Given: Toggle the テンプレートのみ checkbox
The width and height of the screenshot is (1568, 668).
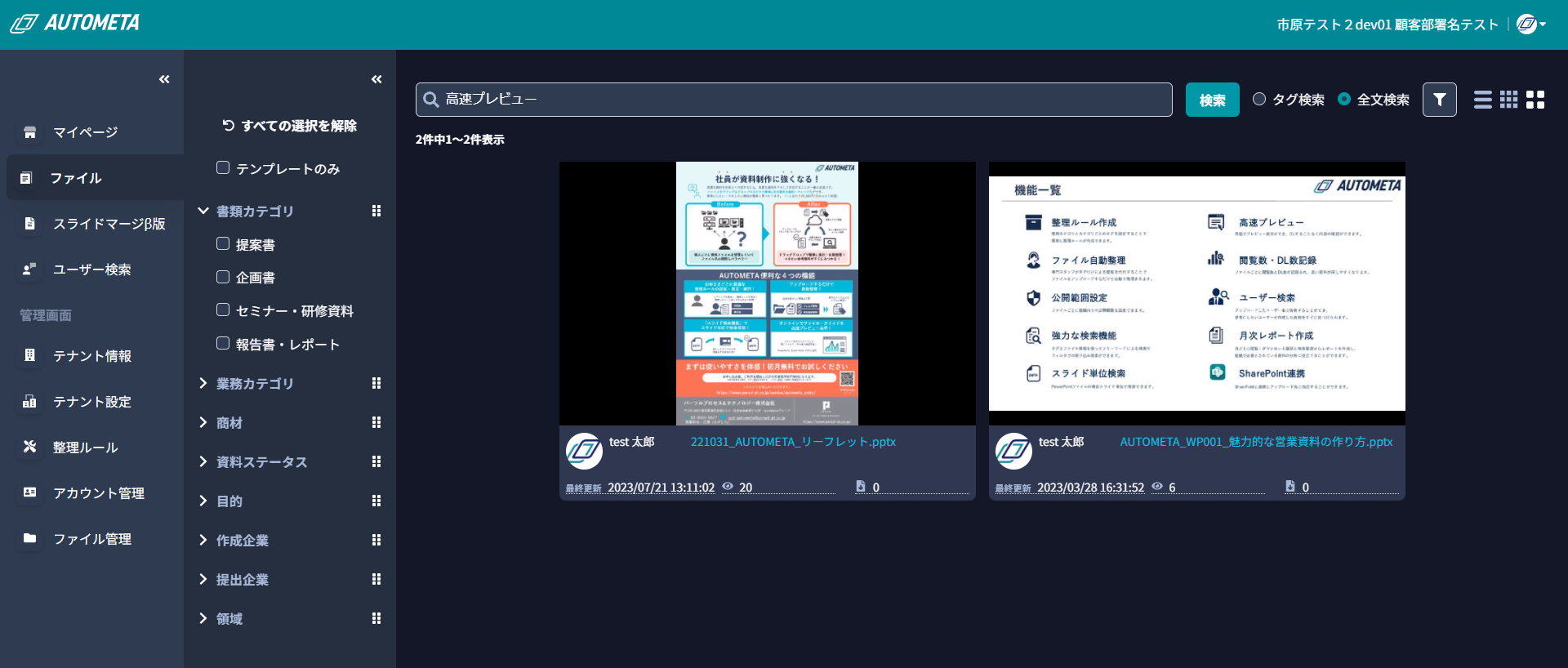Looking at the screenshot, I should [223, 167].
